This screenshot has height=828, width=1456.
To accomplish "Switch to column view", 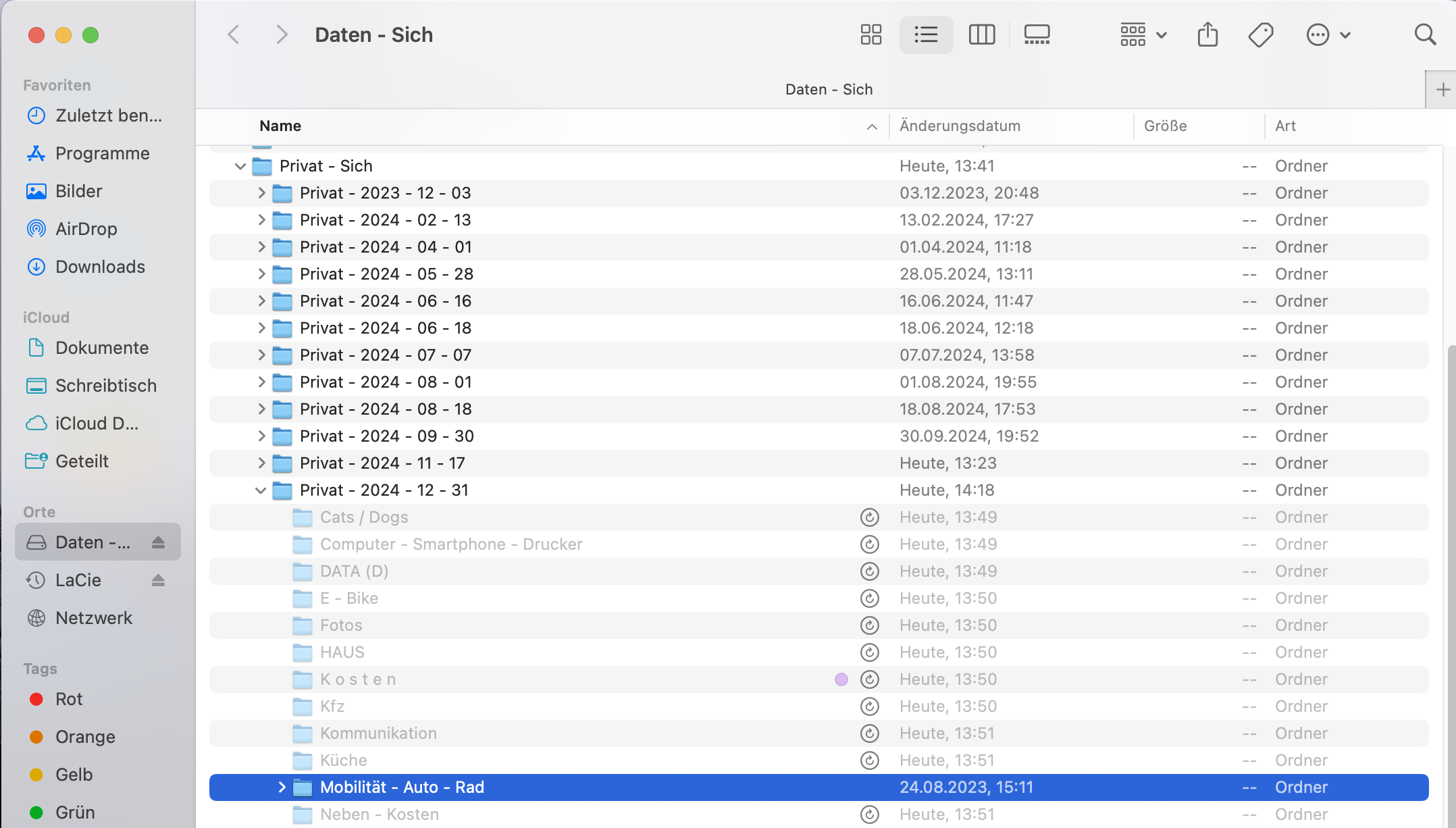I will [x=981, y=34].
